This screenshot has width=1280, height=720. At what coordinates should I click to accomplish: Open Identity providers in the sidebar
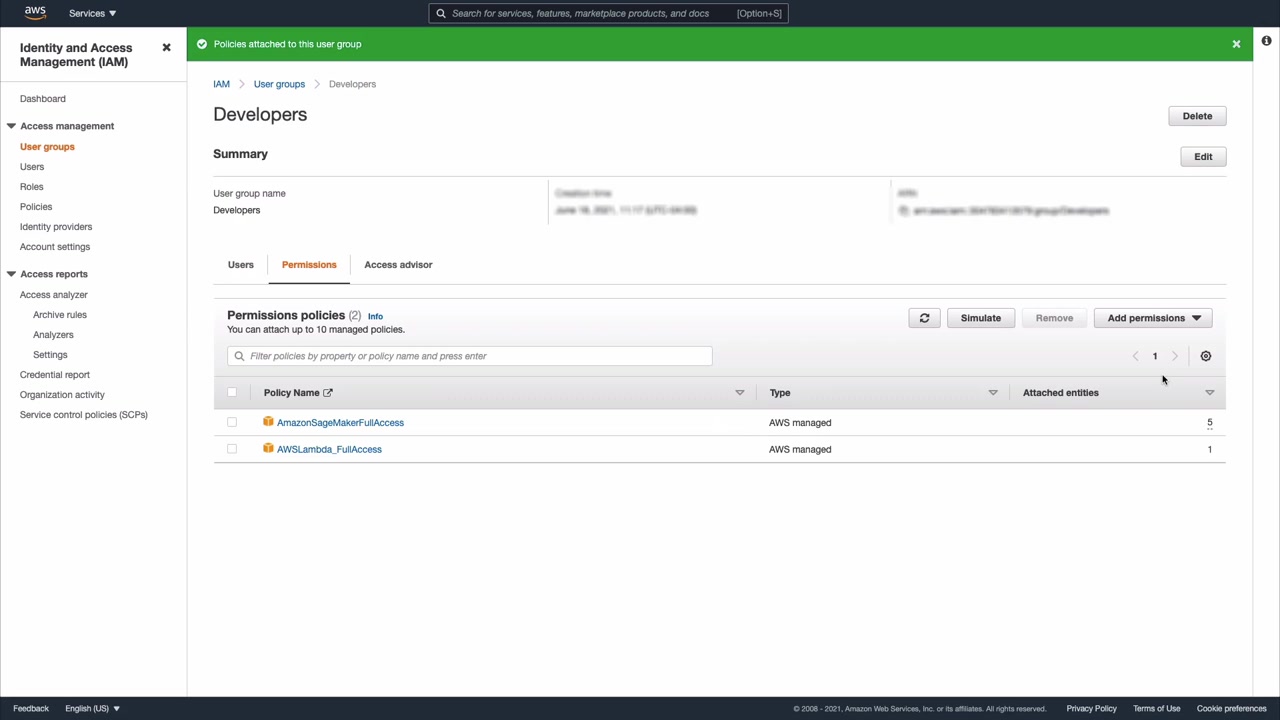(56, 227)
